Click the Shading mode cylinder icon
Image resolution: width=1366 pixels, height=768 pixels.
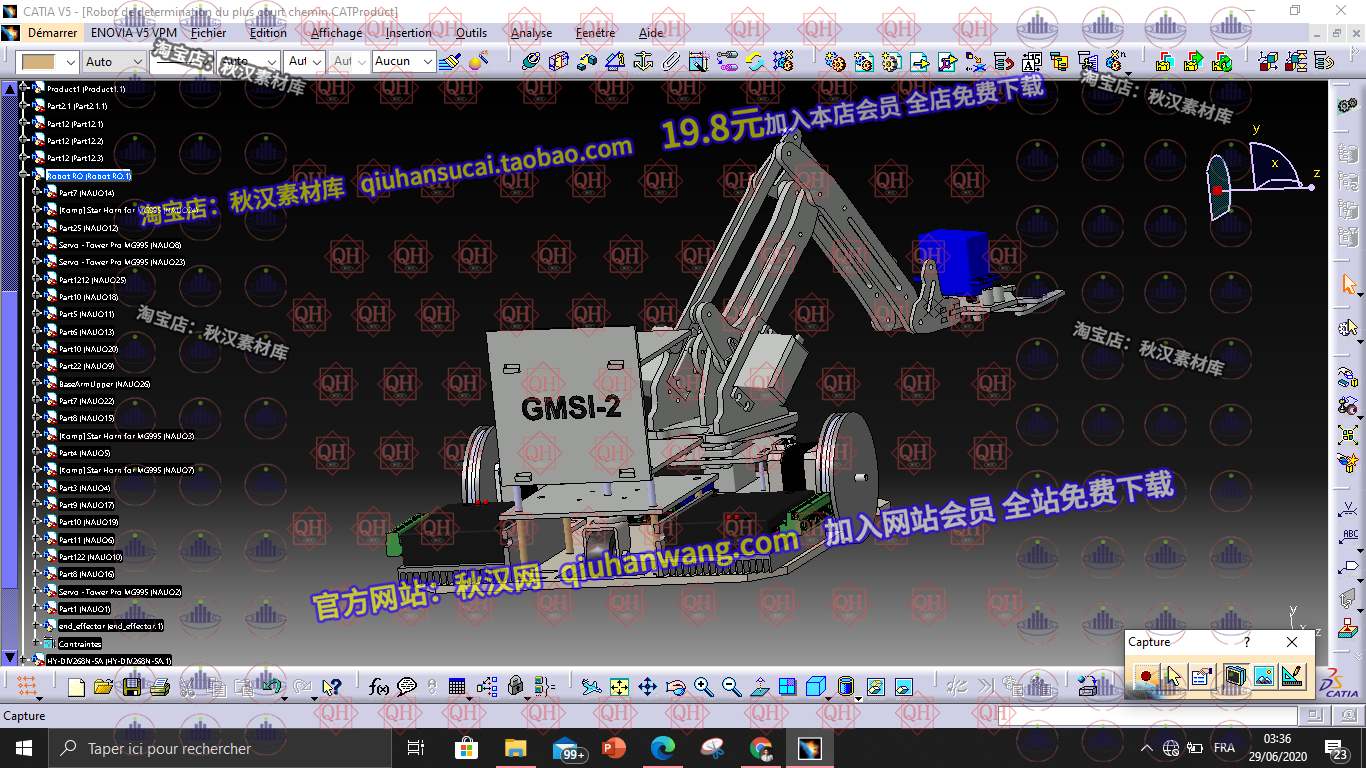[x=845, y=687]
